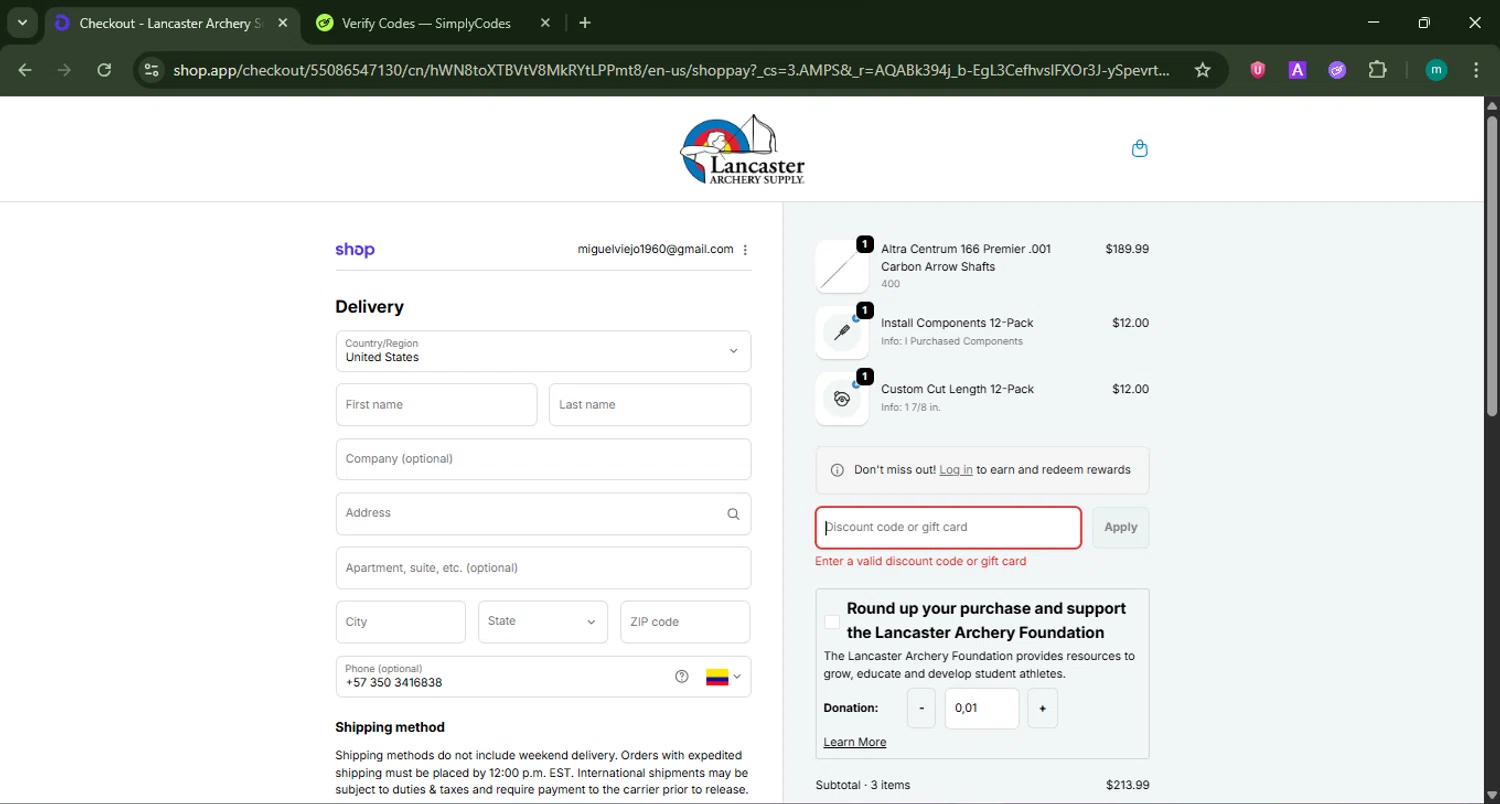Decrease donation with minus button
This screenshot has width=1500, height=804.
tap(922, 708)
